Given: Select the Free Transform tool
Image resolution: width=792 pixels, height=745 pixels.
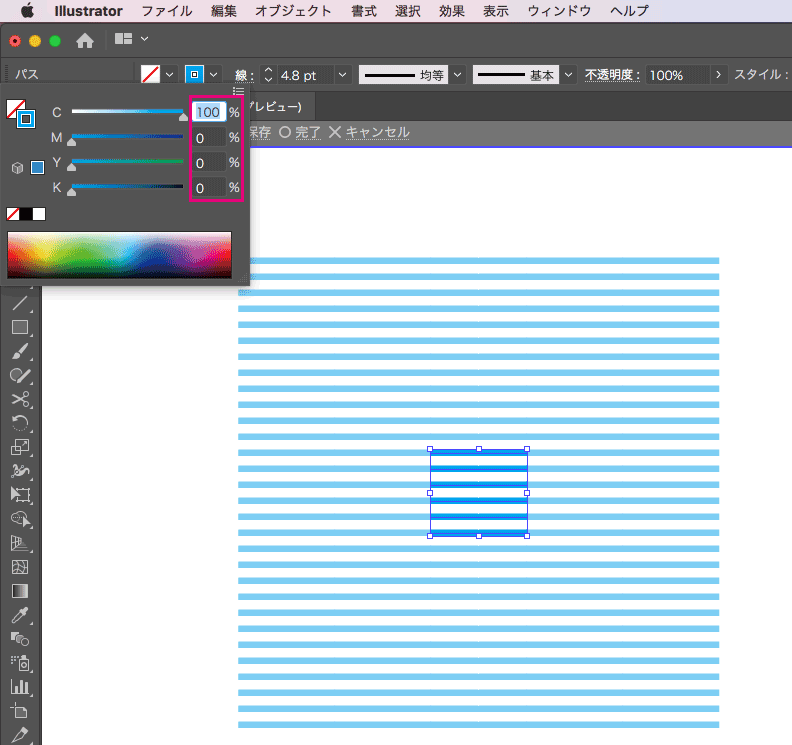Looking at the screenshot, I should coord(20,495).
